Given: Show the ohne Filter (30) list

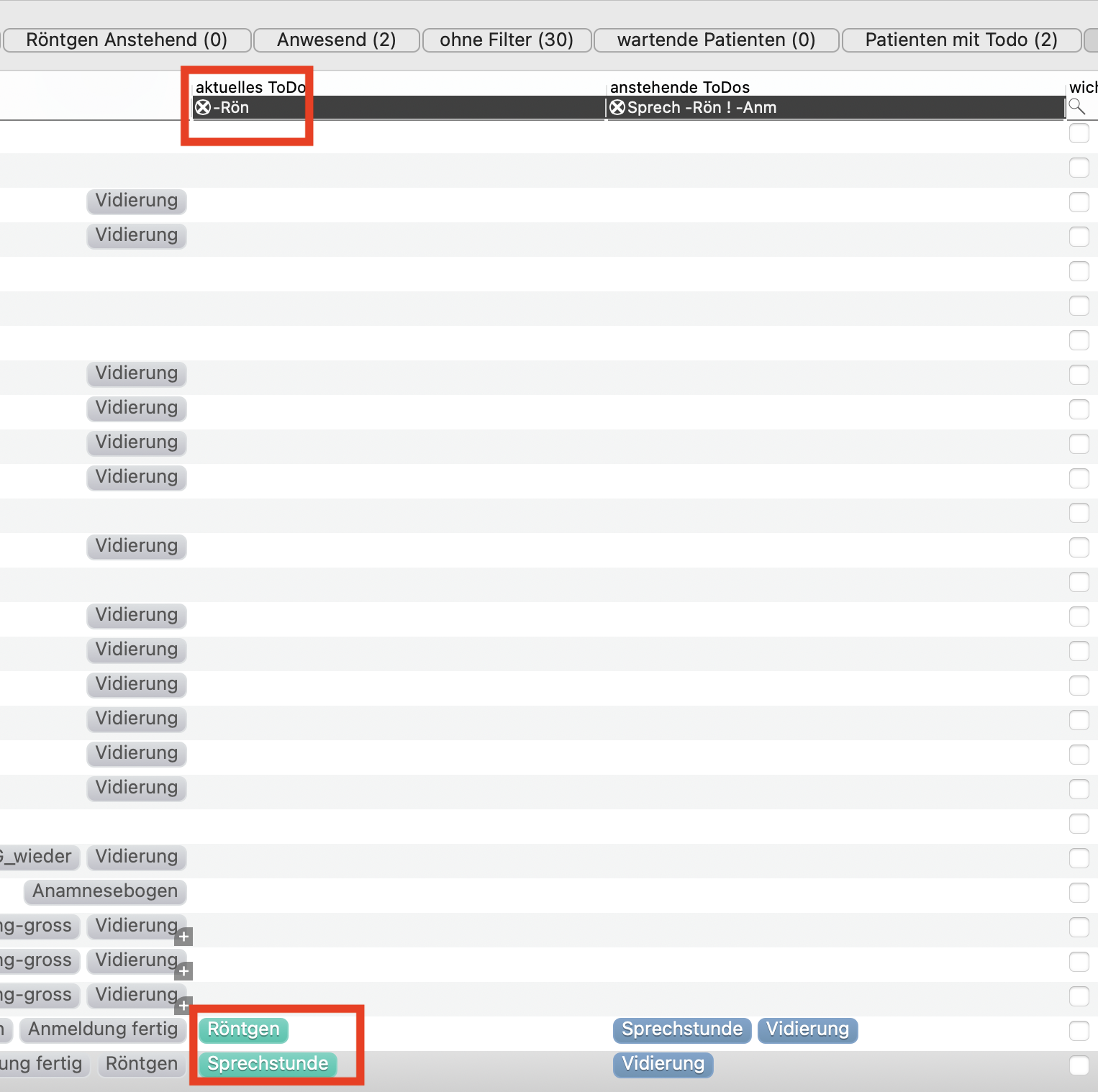Looking at the screenshot, I should point(507,40).
